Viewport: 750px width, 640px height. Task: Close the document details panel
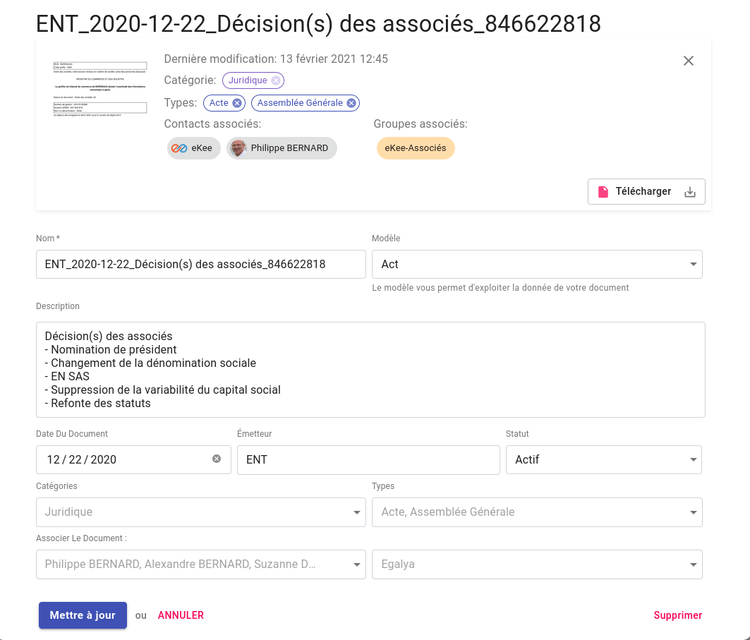[x=688, y=61]
